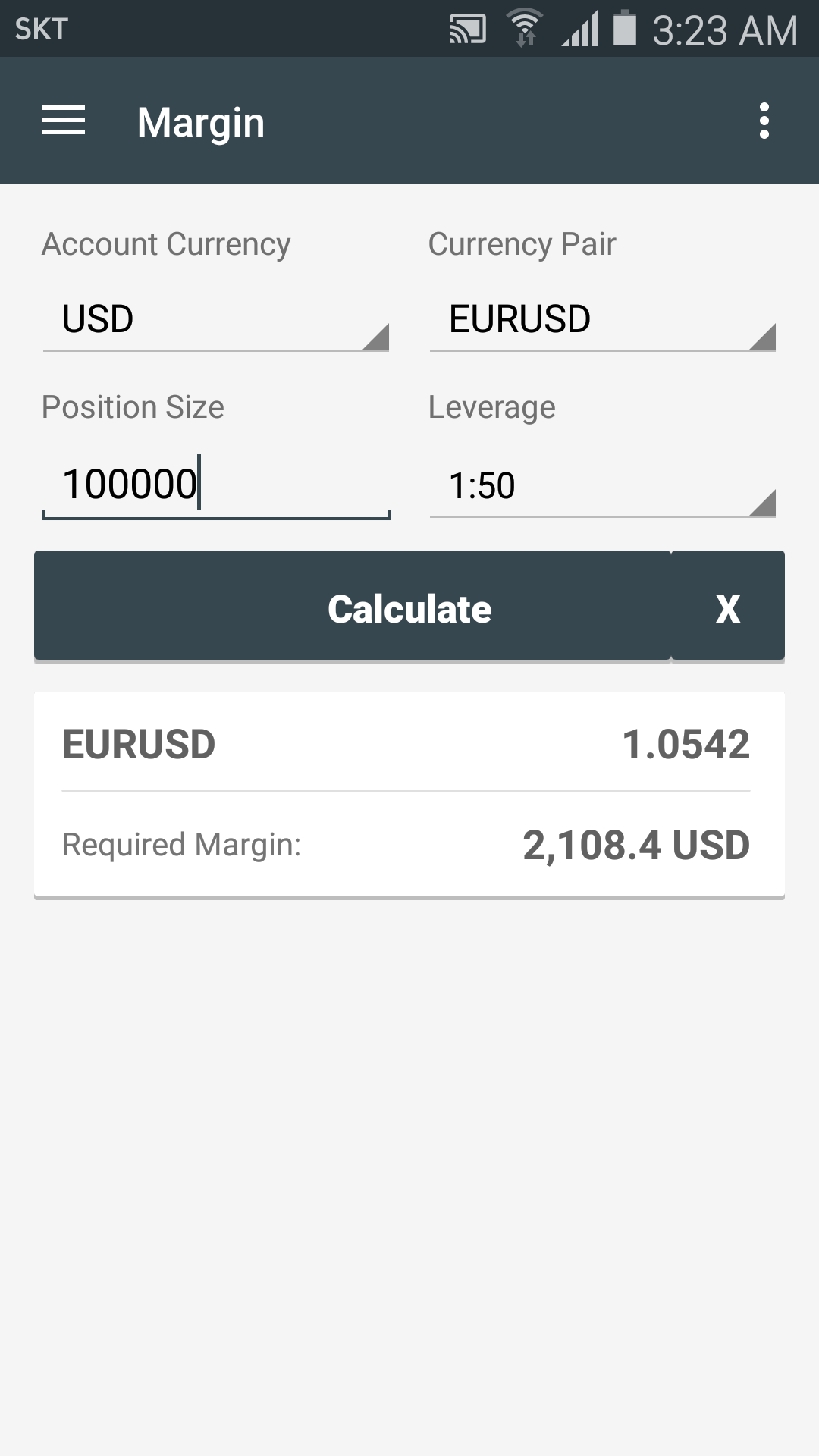The width and height of the screenshot is (819, 1456).
Task: Open the Currency Pair EURUSD dropdown
Action: pyautogui.click(x=602, y=319)
